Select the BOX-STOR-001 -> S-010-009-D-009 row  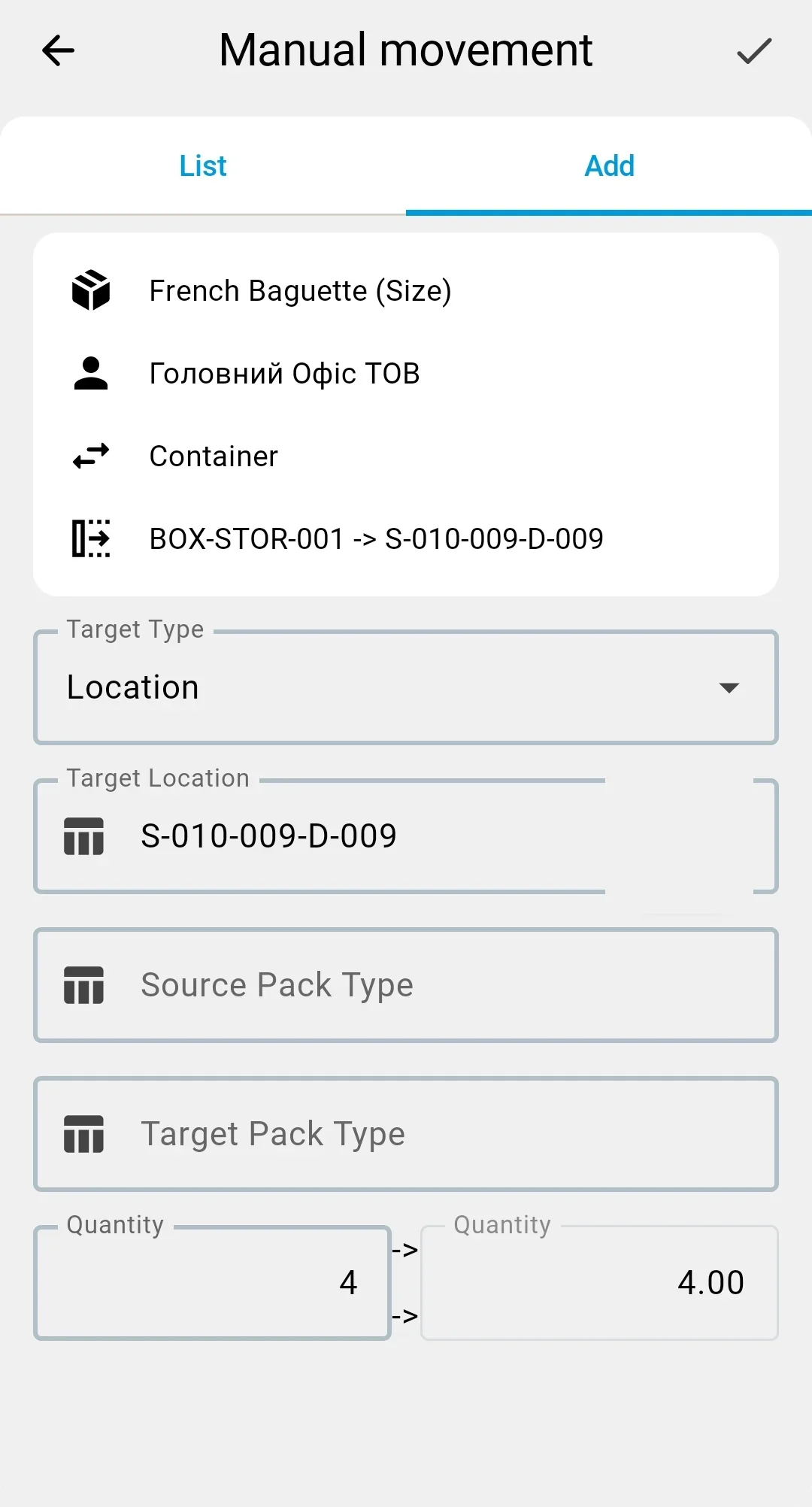click(406, 538)
